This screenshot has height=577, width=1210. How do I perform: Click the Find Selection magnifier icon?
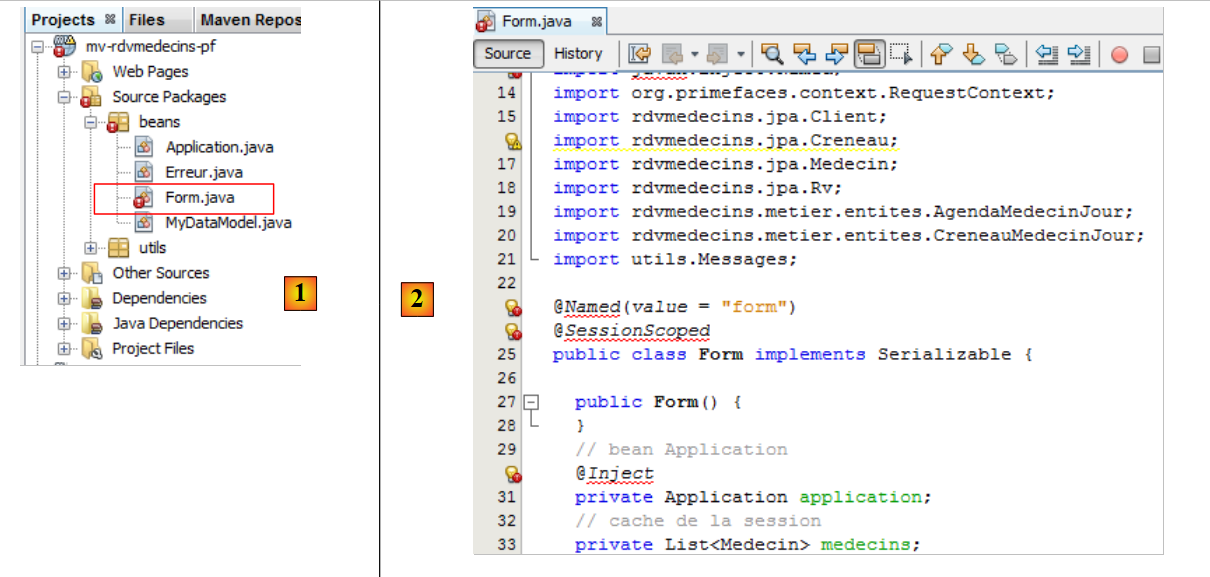pyautogui.click(x=772, y=54)
